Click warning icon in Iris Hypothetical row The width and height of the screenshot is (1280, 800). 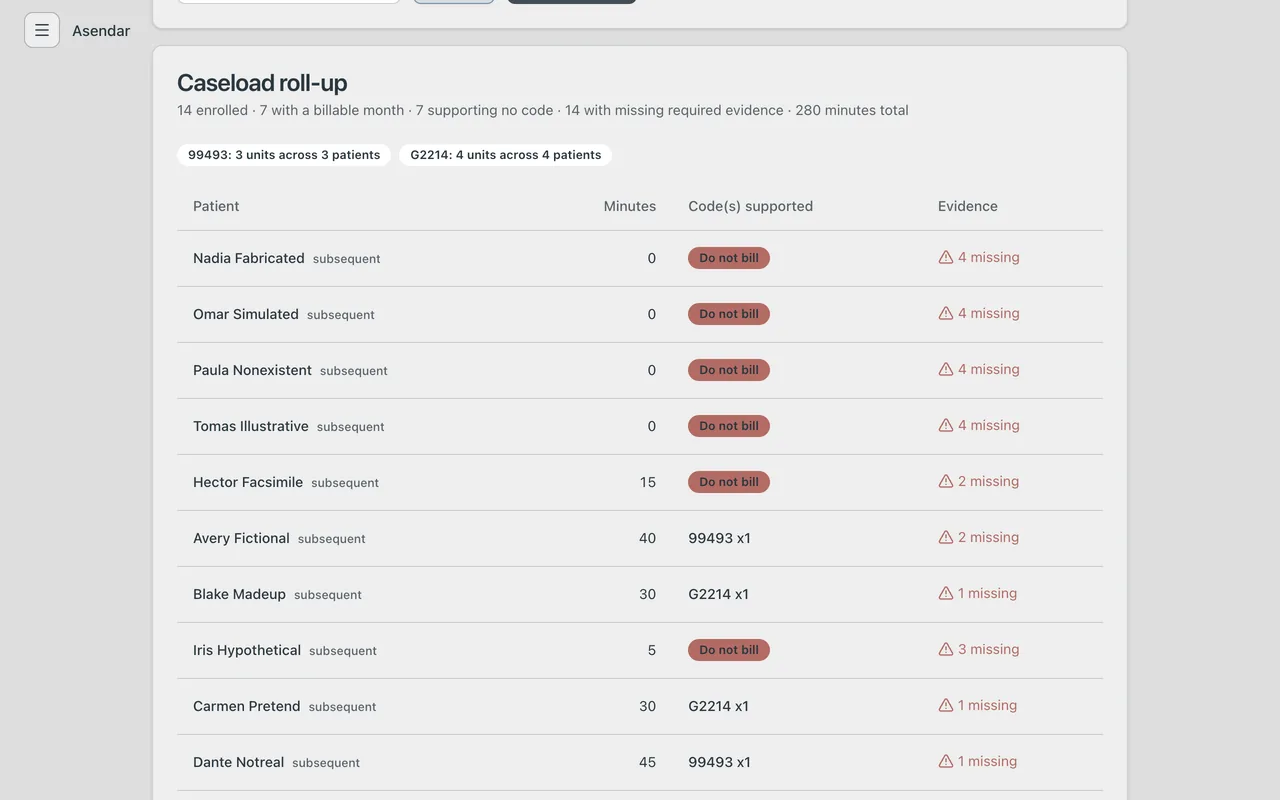tap(946, 649)
